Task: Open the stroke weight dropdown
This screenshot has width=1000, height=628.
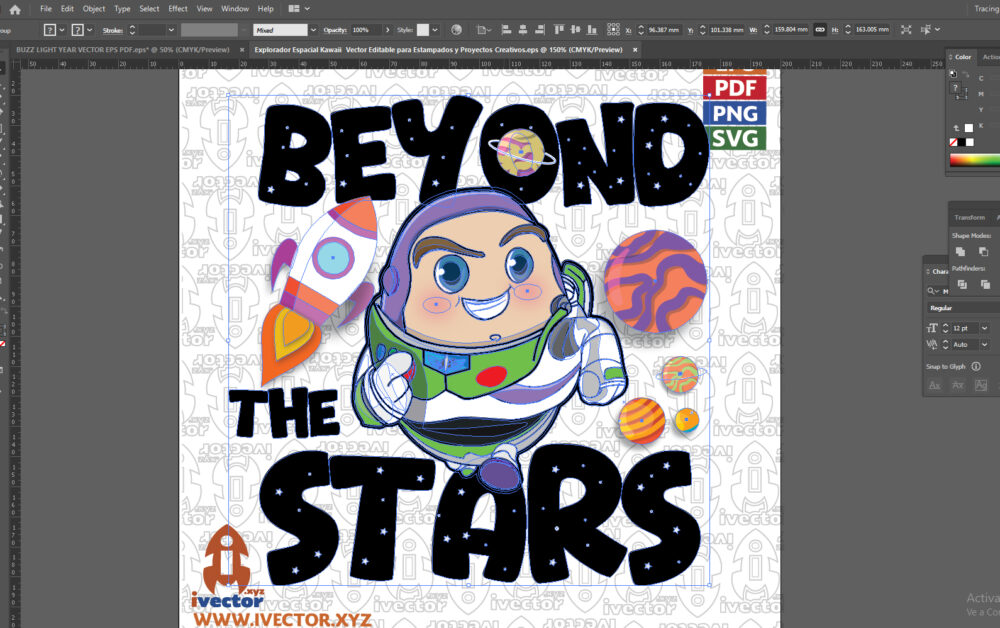Action: tap(171, 30)
